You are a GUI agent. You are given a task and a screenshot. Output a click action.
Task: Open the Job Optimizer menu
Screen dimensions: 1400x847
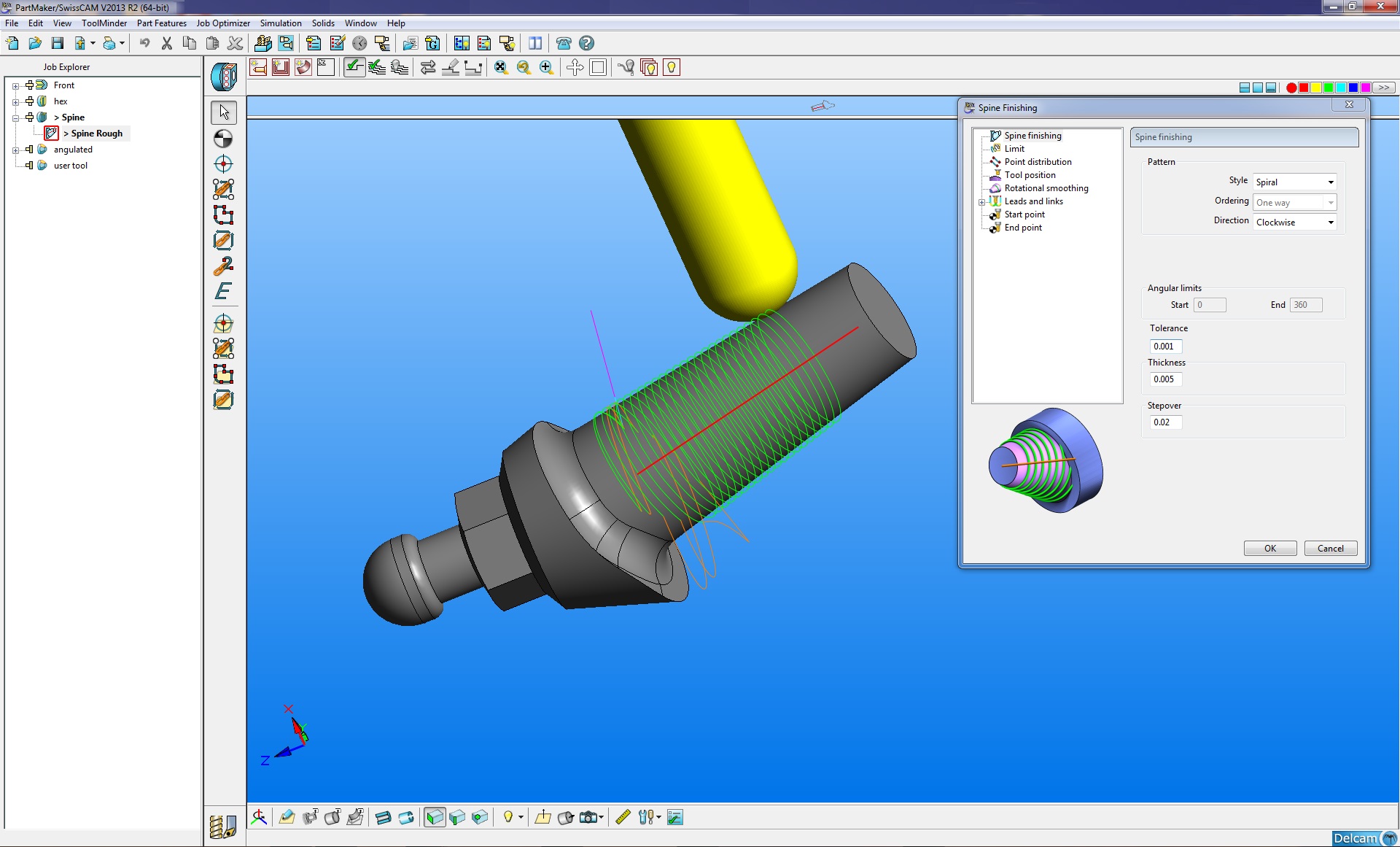pyautogui.click(x=223, y=23)
